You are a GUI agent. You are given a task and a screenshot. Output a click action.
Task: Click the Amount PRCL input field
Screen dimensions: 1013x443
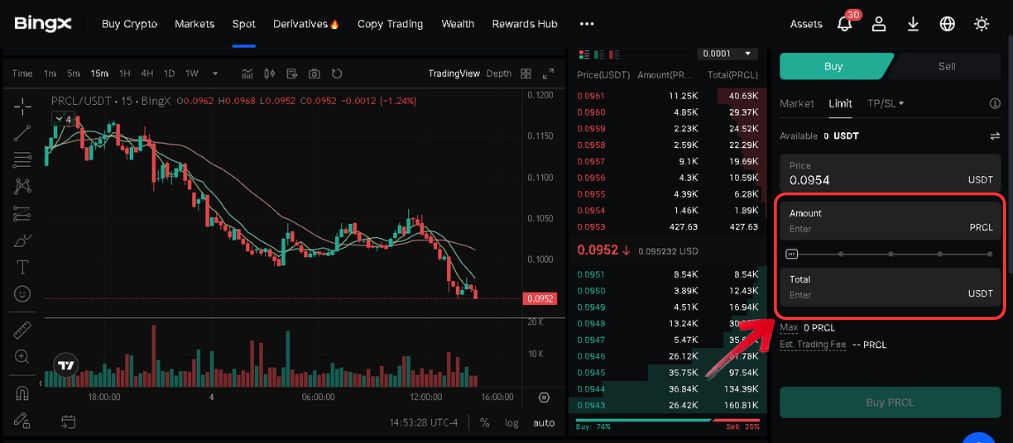[890, 221]
